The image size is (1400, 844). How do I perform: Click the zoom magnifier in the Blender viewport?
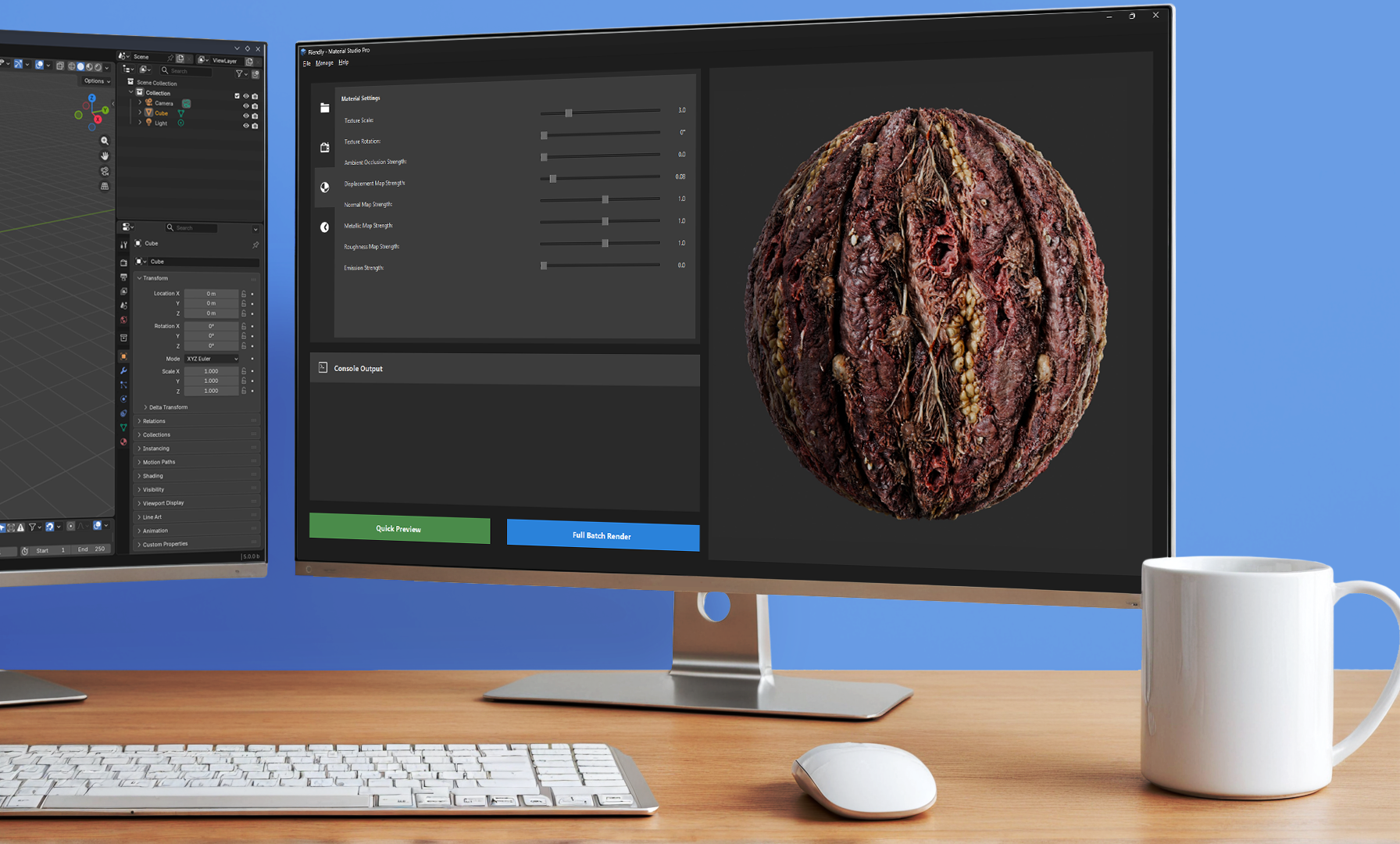105,141
